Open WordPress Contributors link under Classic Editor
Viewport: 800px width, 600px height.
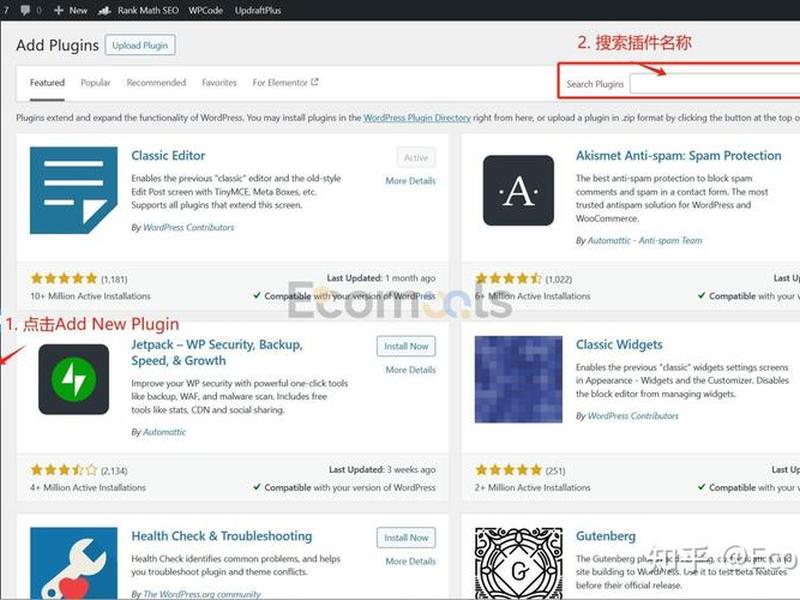189,228
